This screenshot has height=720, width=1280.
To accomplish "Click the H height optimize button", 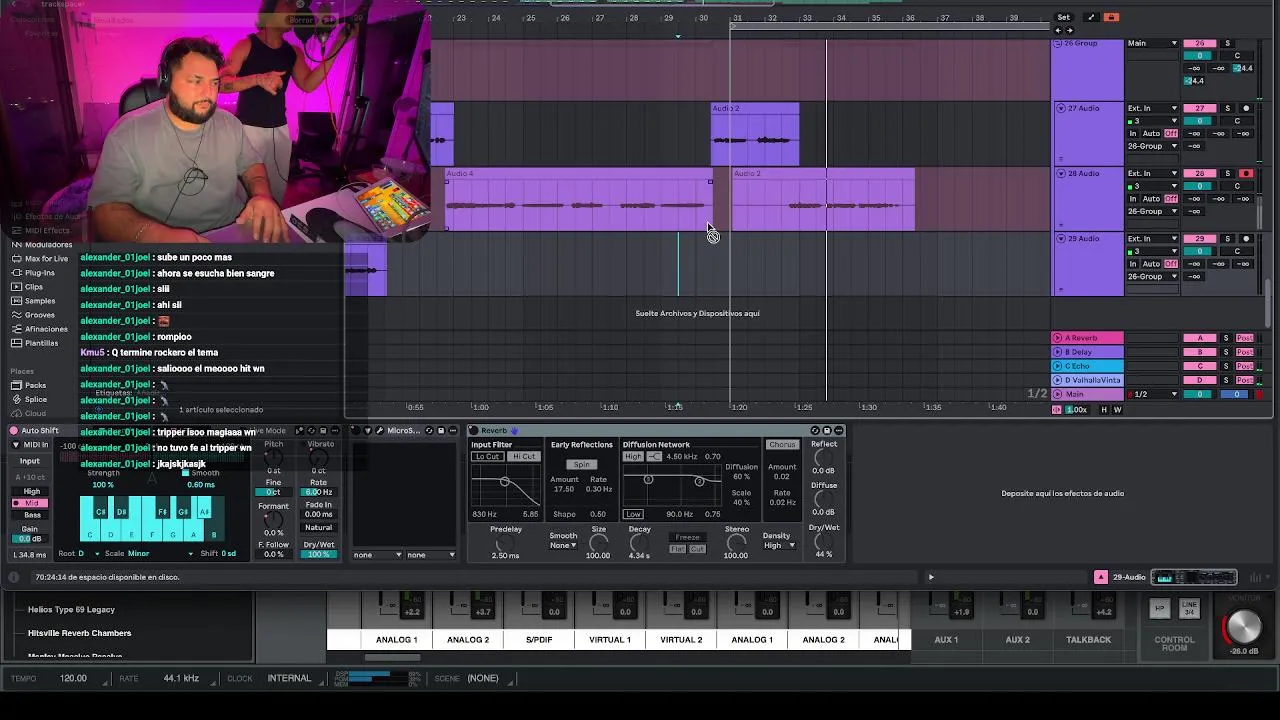I will pyautogui.click(x=1105, y=409).
